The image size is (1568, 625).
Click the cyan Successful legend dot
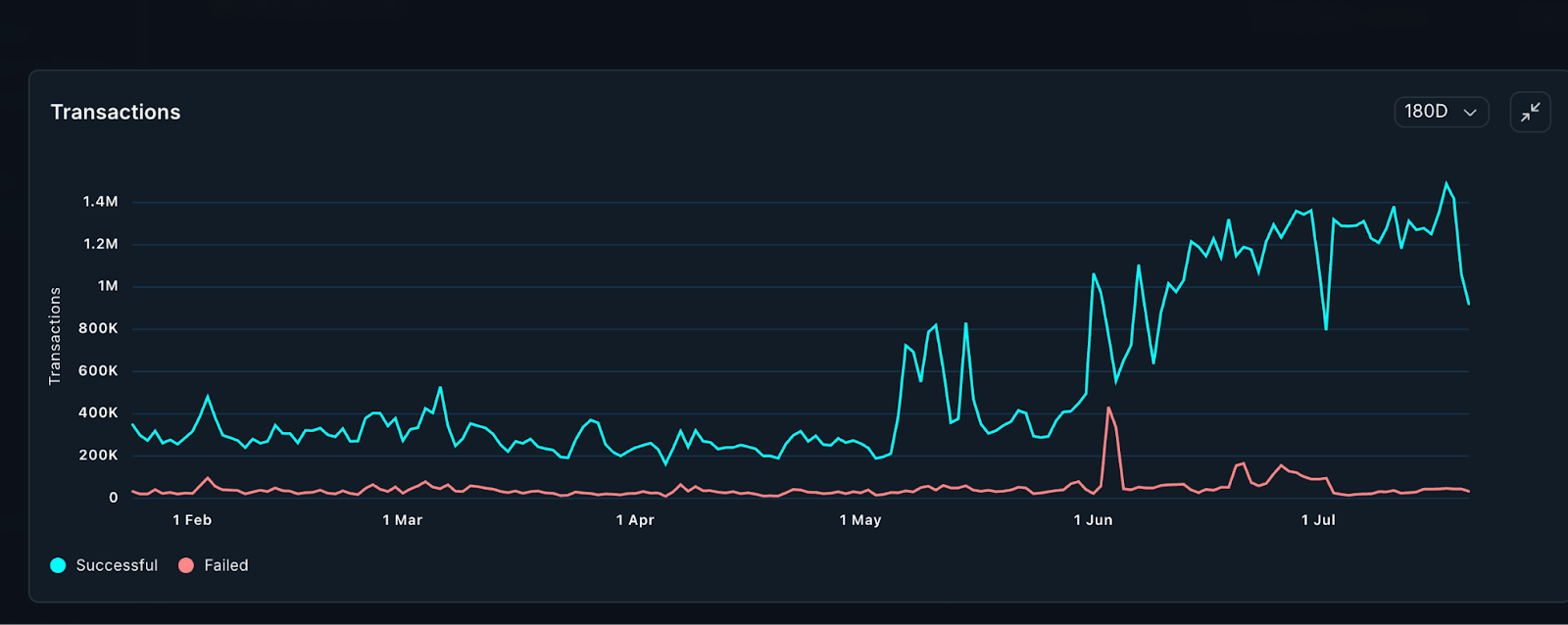[x=58, y=565]
